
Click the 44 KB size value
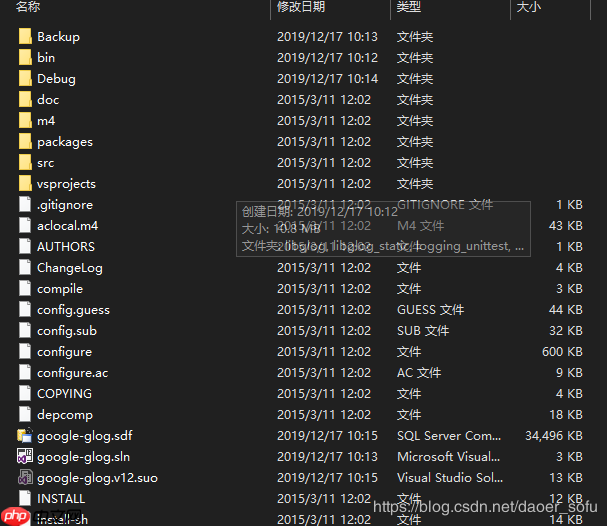(x=566, y=310)
